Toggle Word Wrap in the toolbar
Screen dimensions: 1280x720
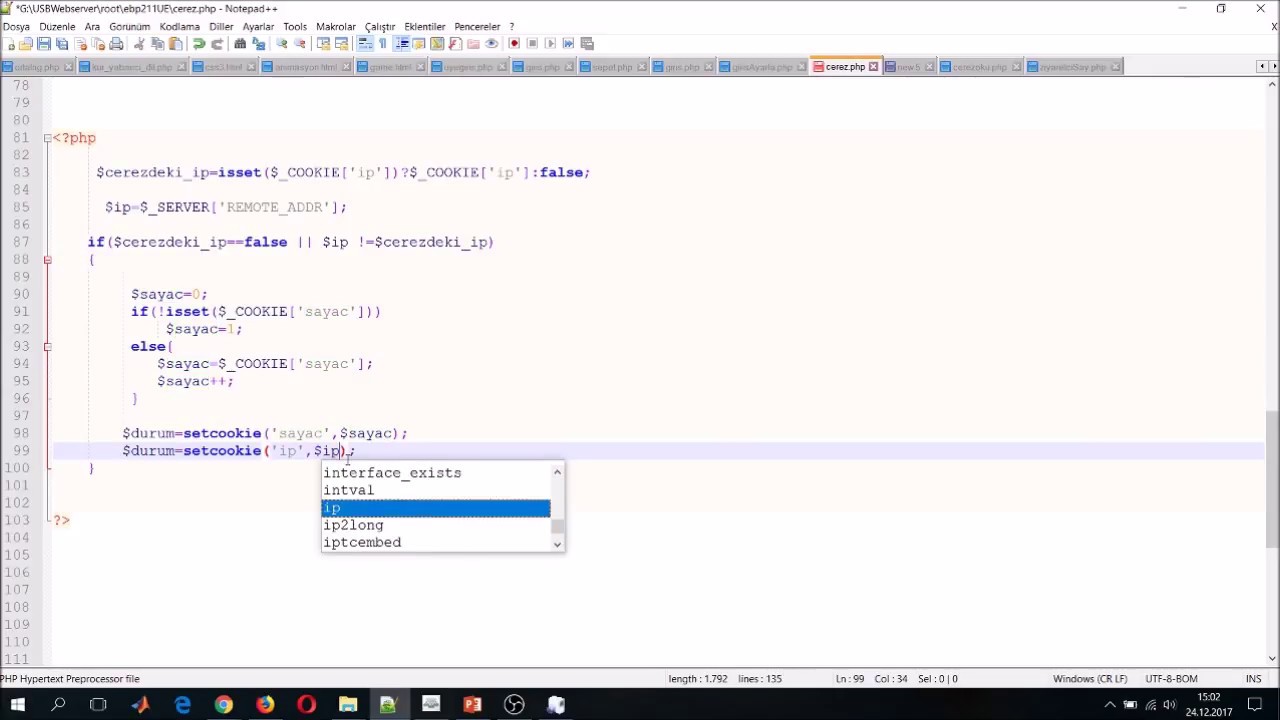click(x=365, y=44)
